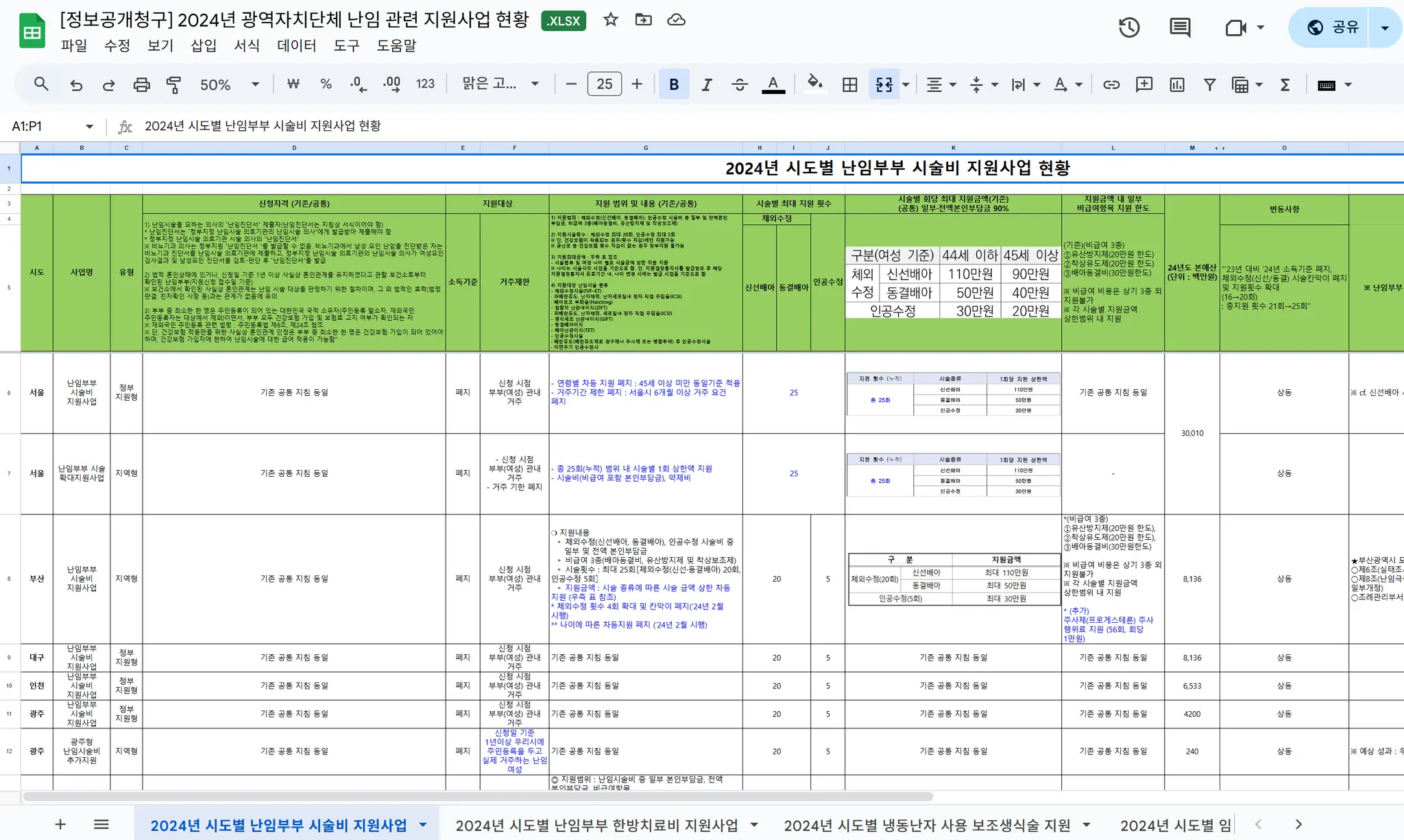Click the create filter icon

coord(1209,84)
